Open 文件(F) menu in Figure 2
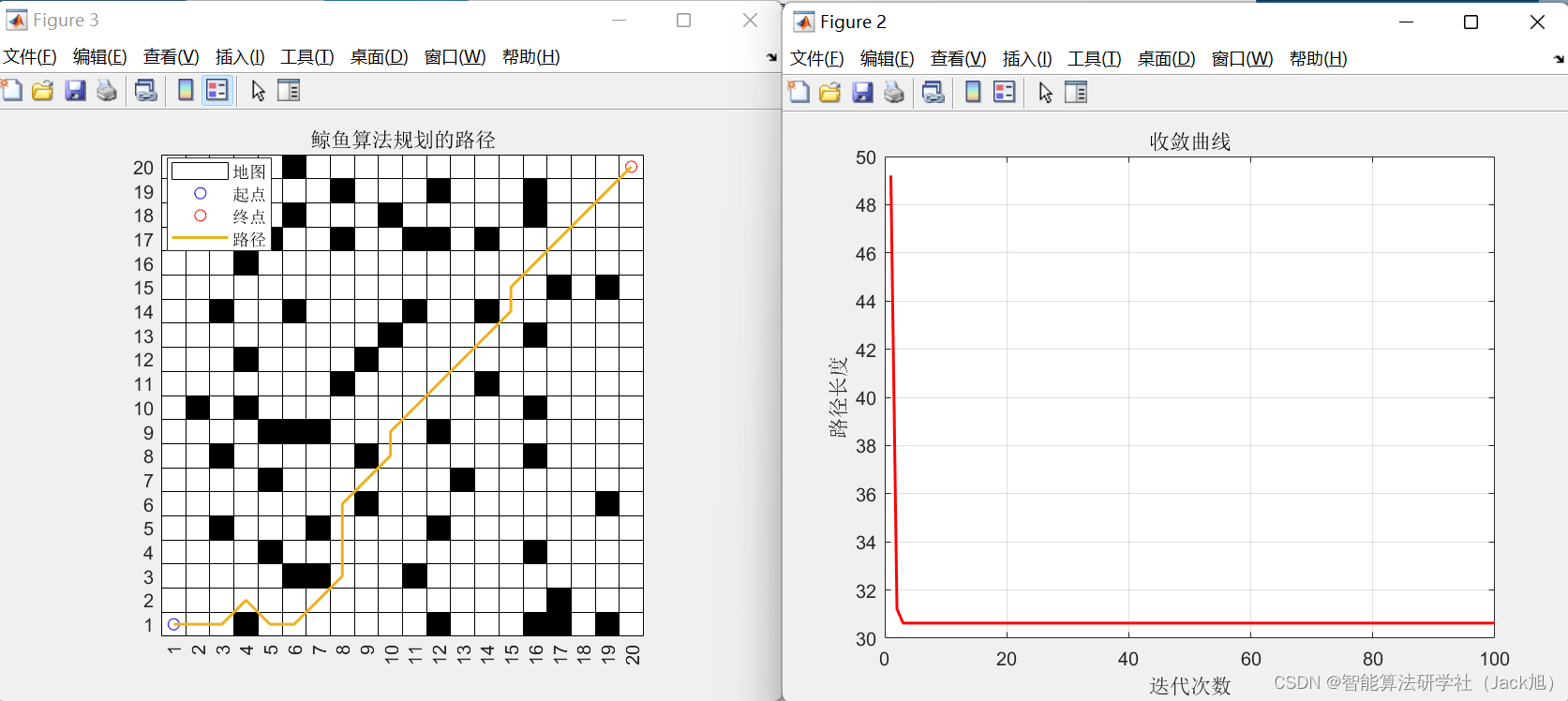1568x701 pixels. click(x=817, y=59)
